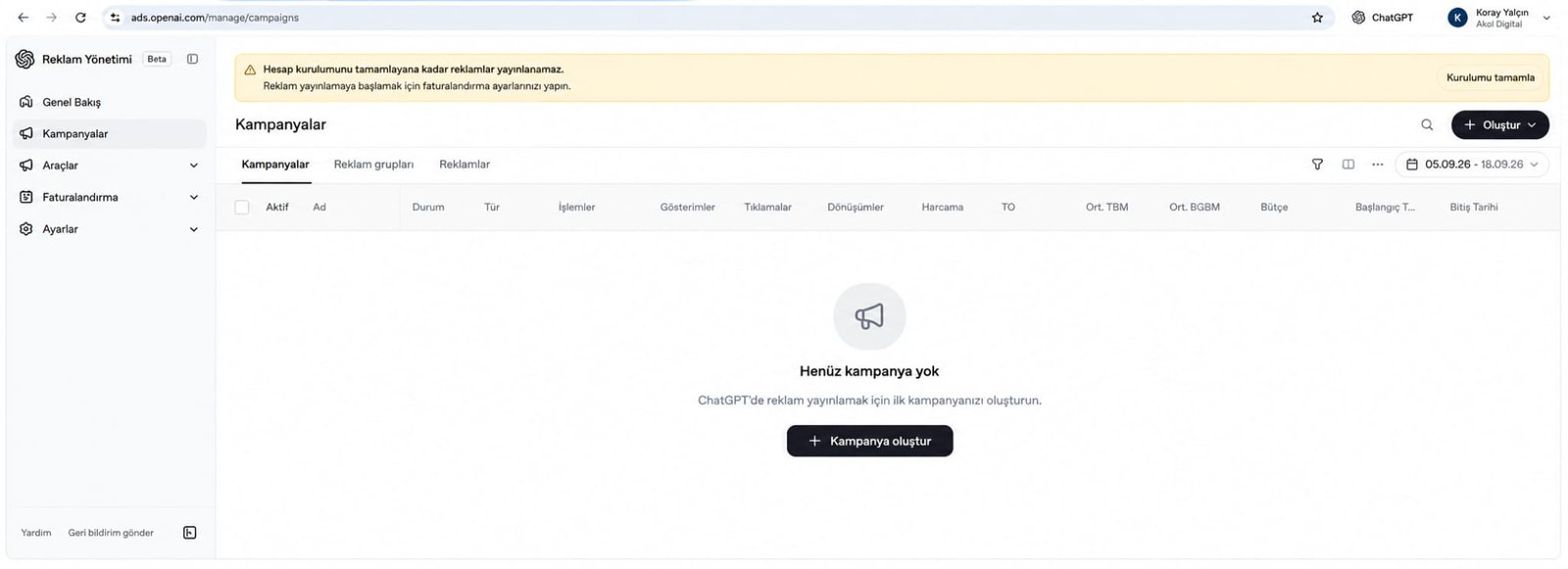The image size is (1568, 569).
Task: Click Tür column header
Action: [492, 207]
